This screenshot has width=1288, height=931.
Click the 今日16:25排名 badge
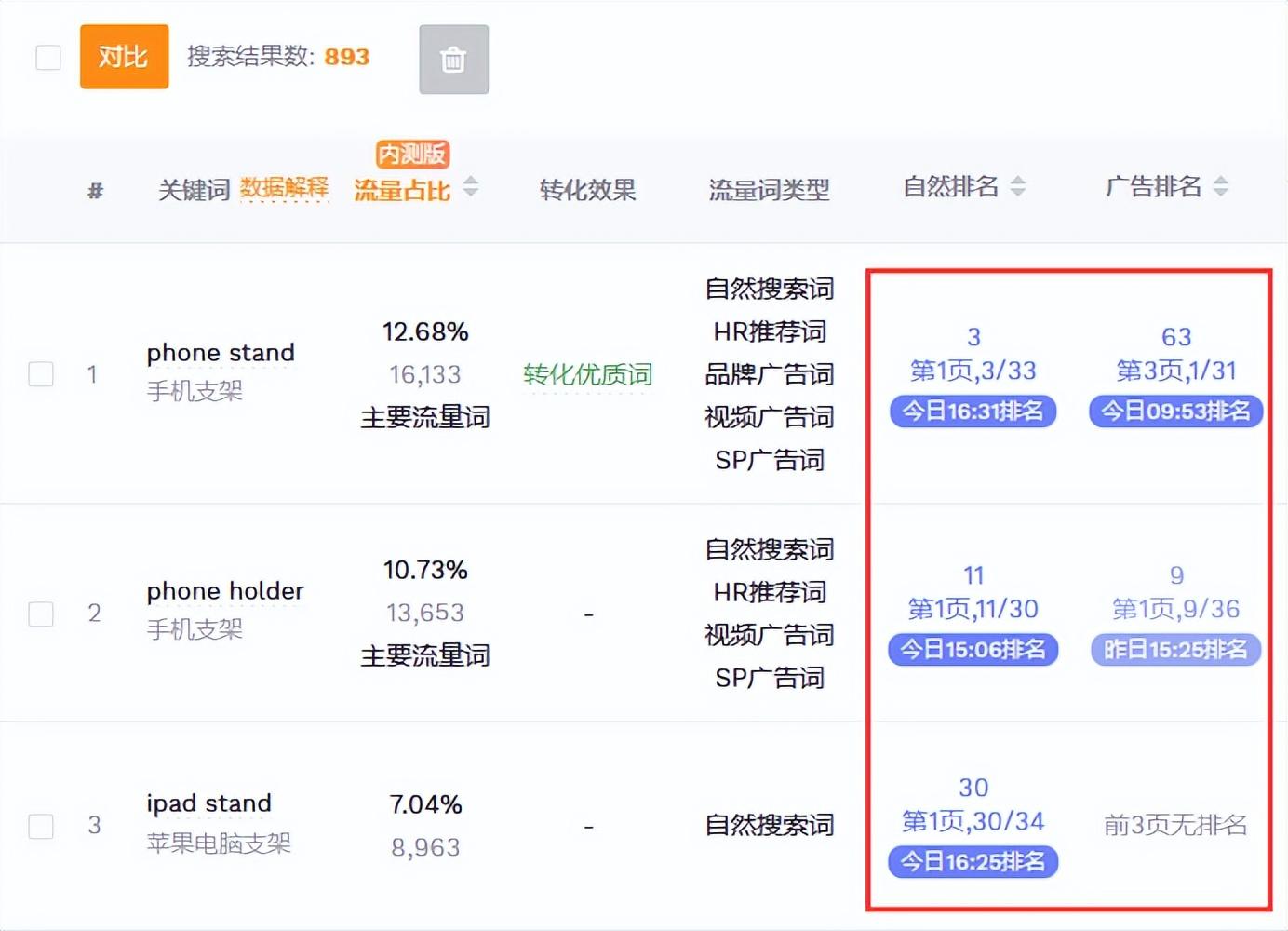[x=973, y=862]
